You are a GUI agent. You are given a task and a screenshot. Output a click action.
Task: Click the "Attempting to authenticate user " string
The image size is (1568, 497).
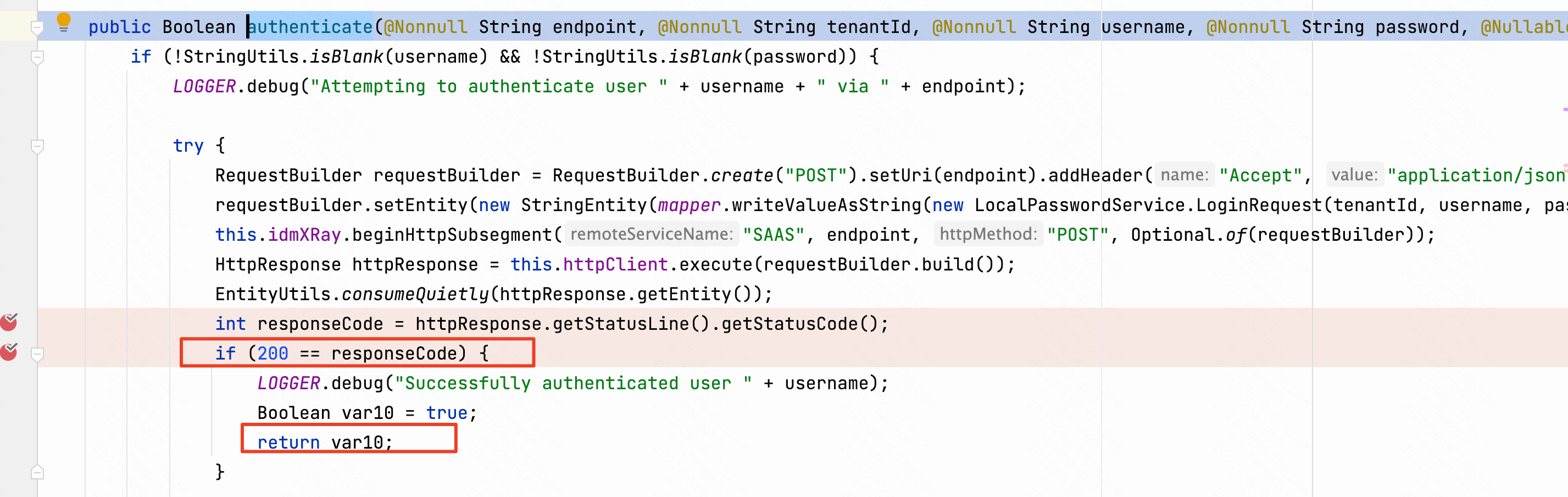click(489, 86)
